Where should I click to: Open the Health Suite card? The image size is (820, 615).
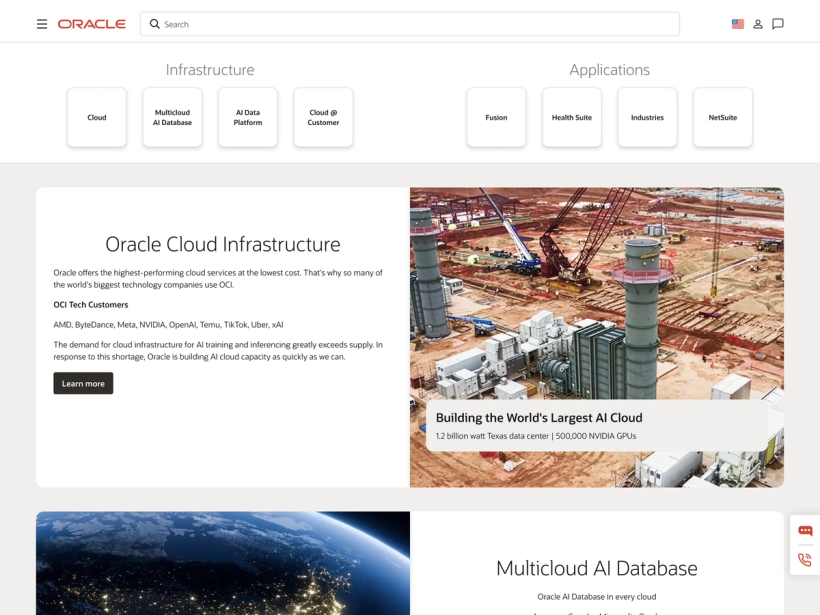click(x=572, y=117)
